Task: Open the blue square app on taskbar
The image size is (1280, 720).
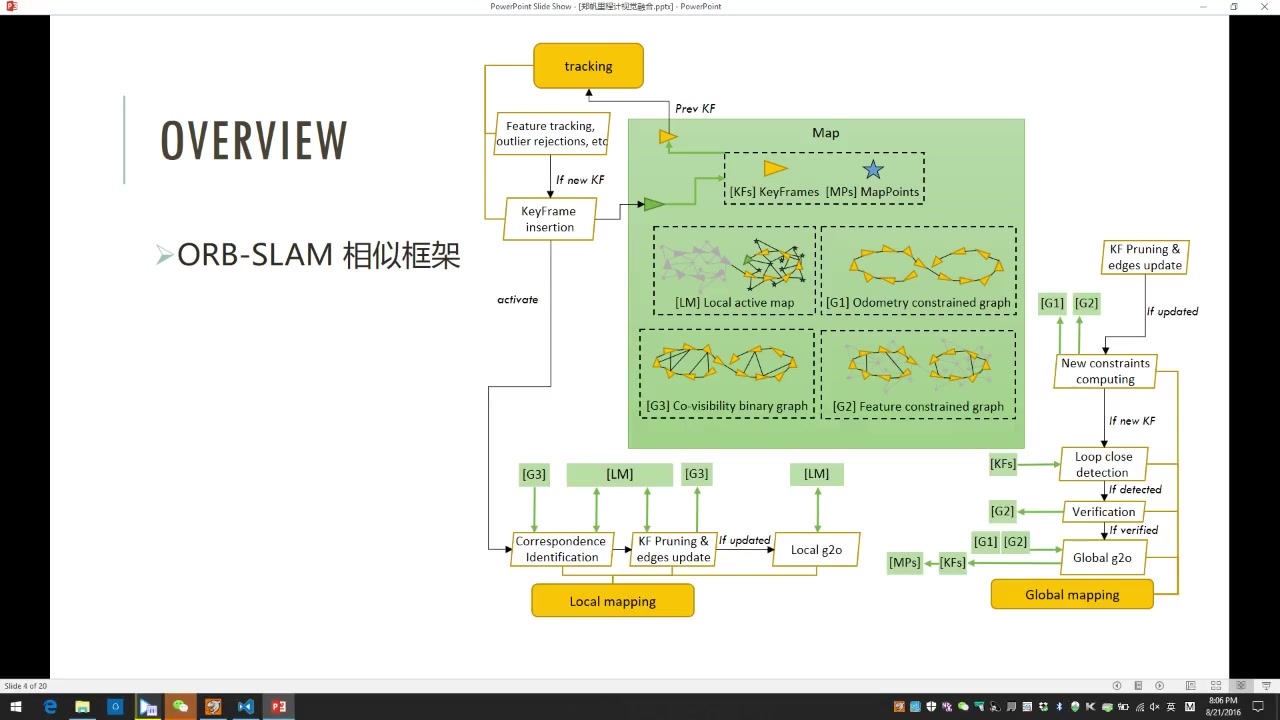Action: 115,707
